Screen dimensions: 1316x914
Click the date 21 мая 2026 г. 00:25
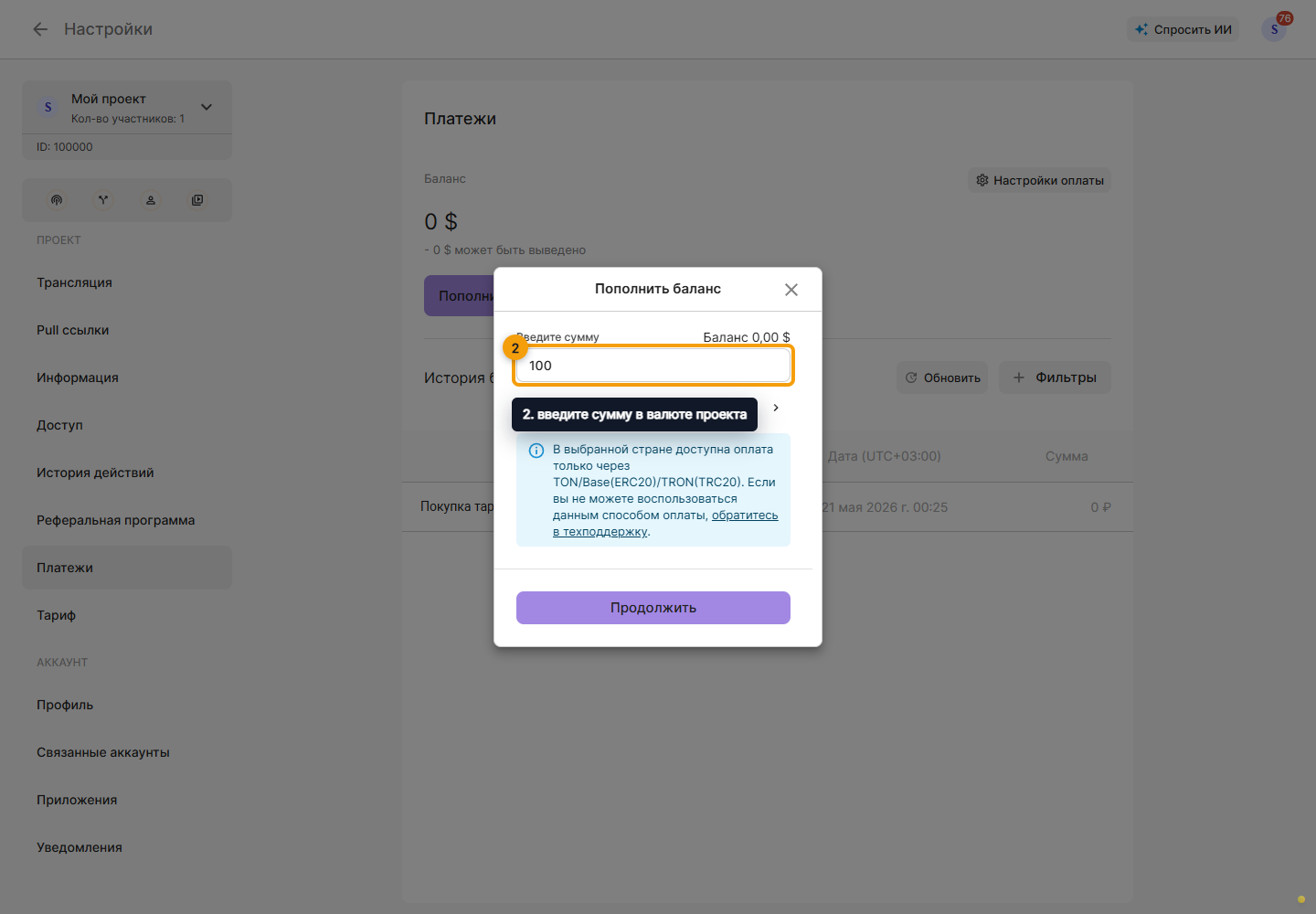click(x=885, y=507)
